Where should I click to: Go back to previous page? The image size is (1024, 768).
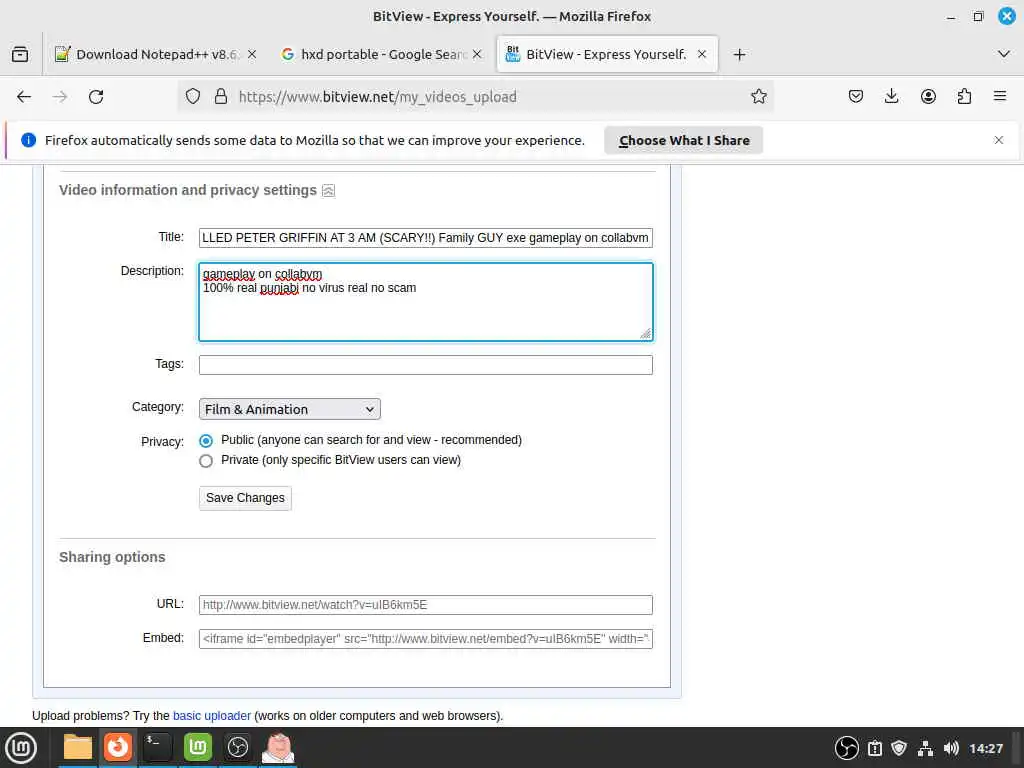[24, 97]
